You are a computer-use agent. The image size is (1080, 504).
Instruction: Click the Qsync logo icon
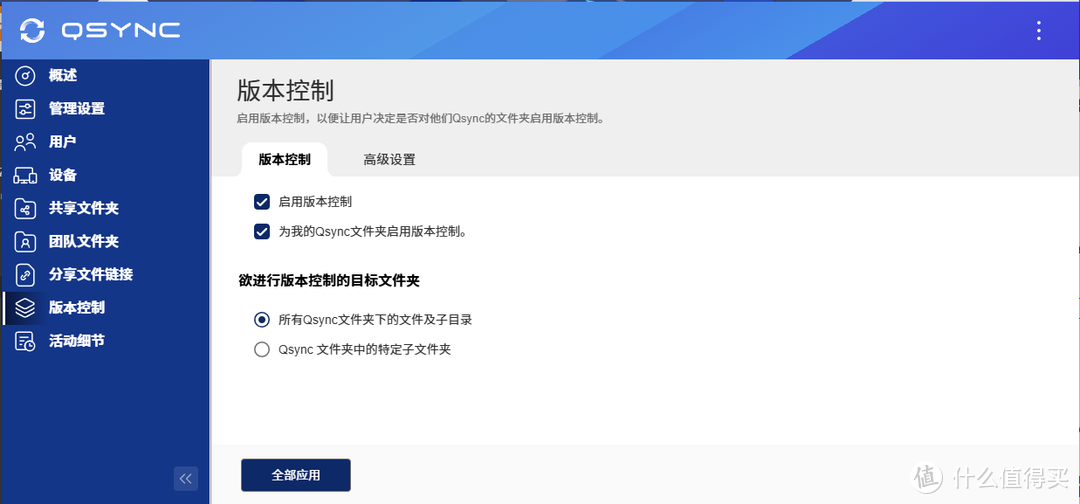(x=32, y=30)
